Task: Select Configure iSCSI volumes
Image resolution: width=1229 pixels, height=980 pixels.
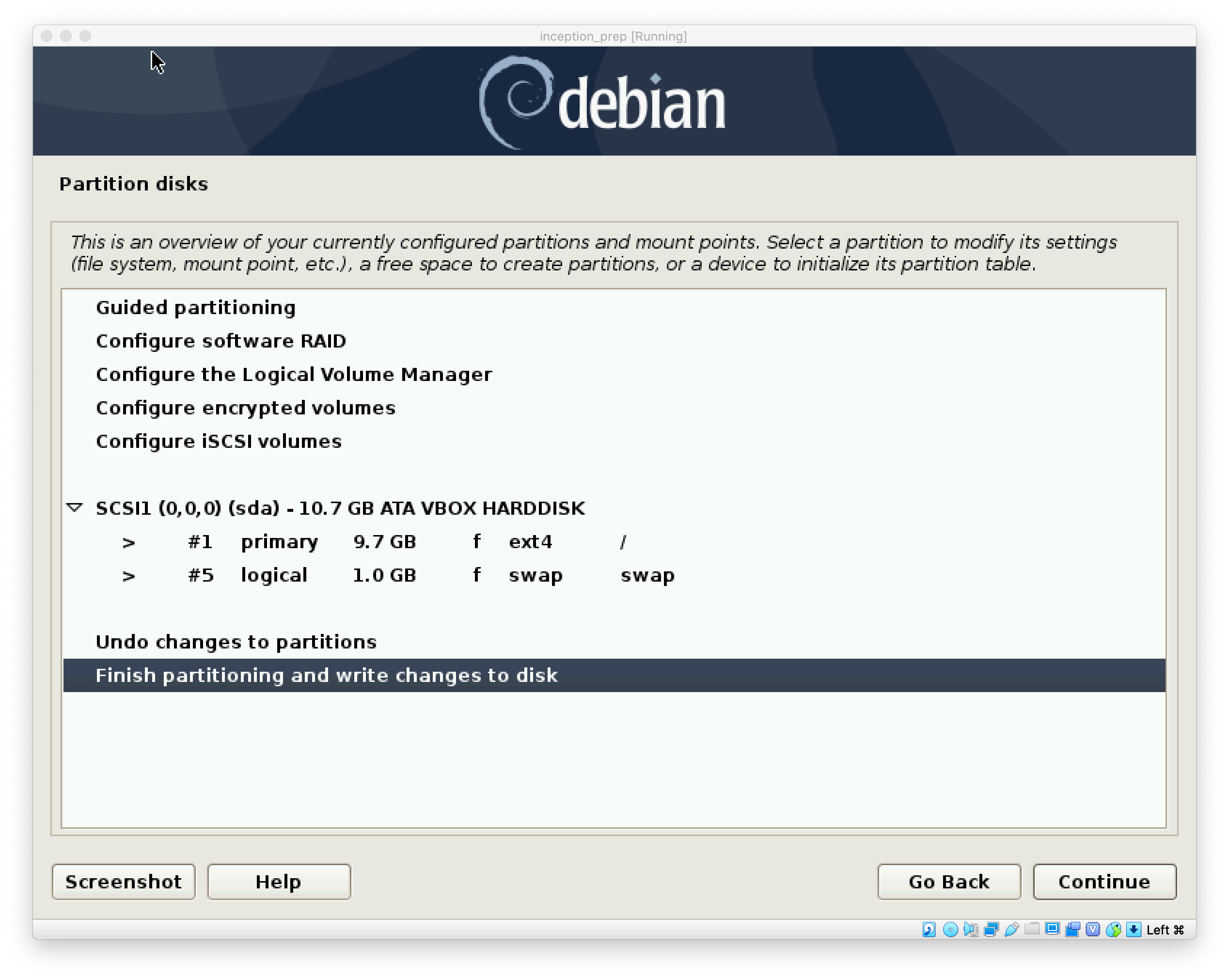Action: [x=614, y=441]
